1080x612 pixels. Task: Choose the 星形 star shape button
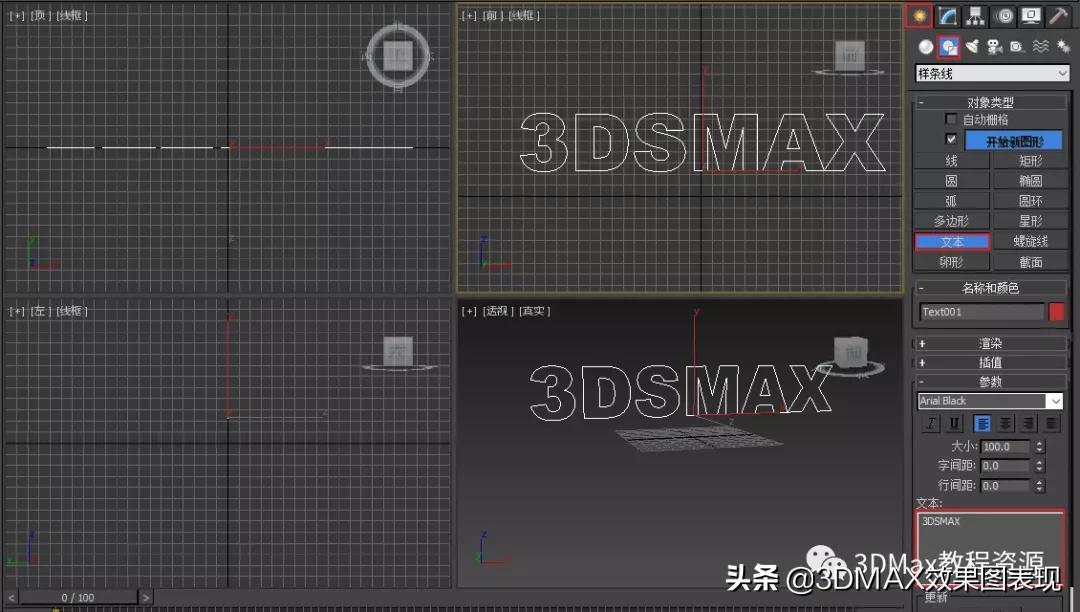pyautogui.click(x=1030, y=221)
